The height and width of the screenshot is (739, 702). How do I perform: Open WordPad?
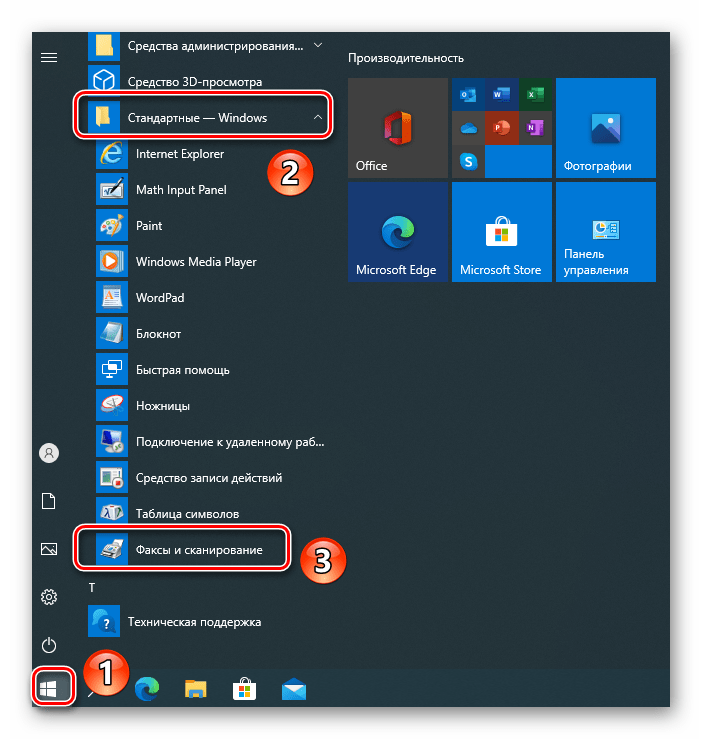(210, 298)
